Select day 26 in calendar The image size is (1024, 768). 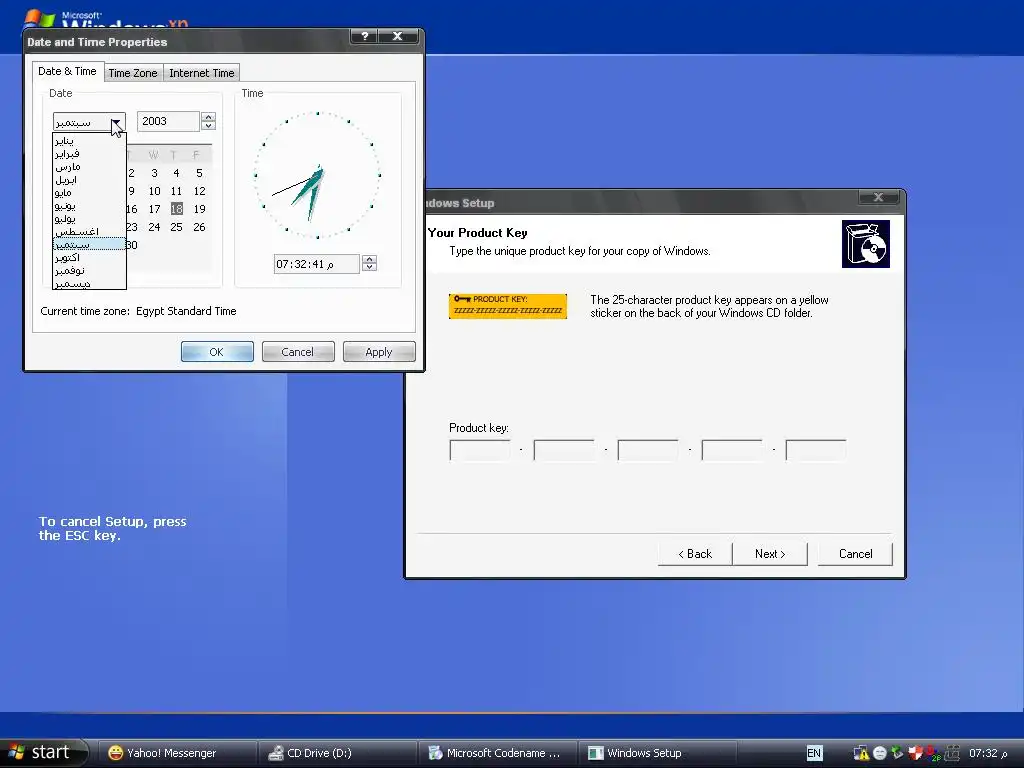tap(199, 227)
